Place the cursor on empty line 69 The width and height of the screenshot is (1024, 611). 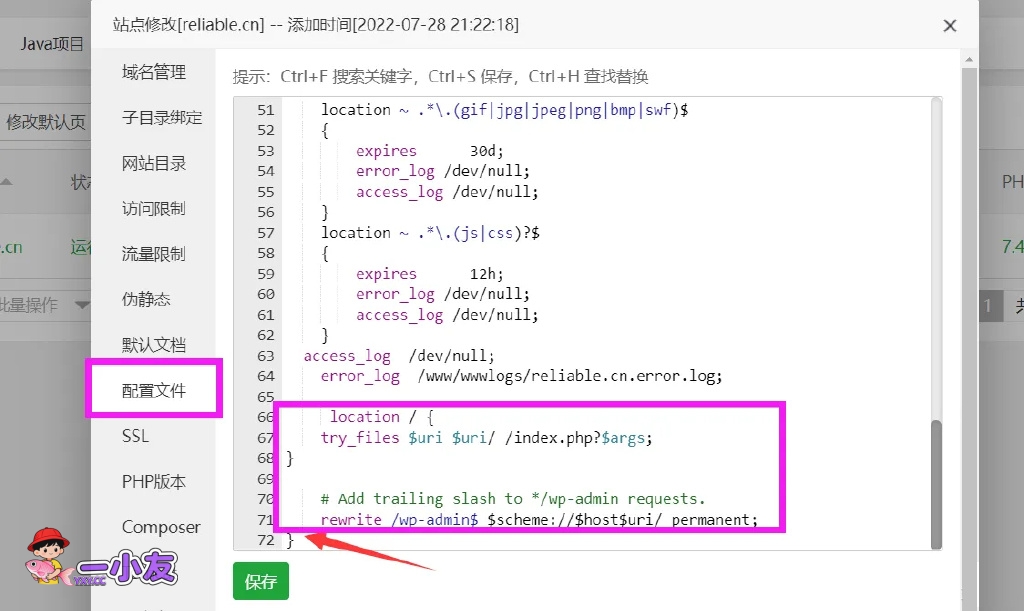pyautogui.click(x=500, y=479)
